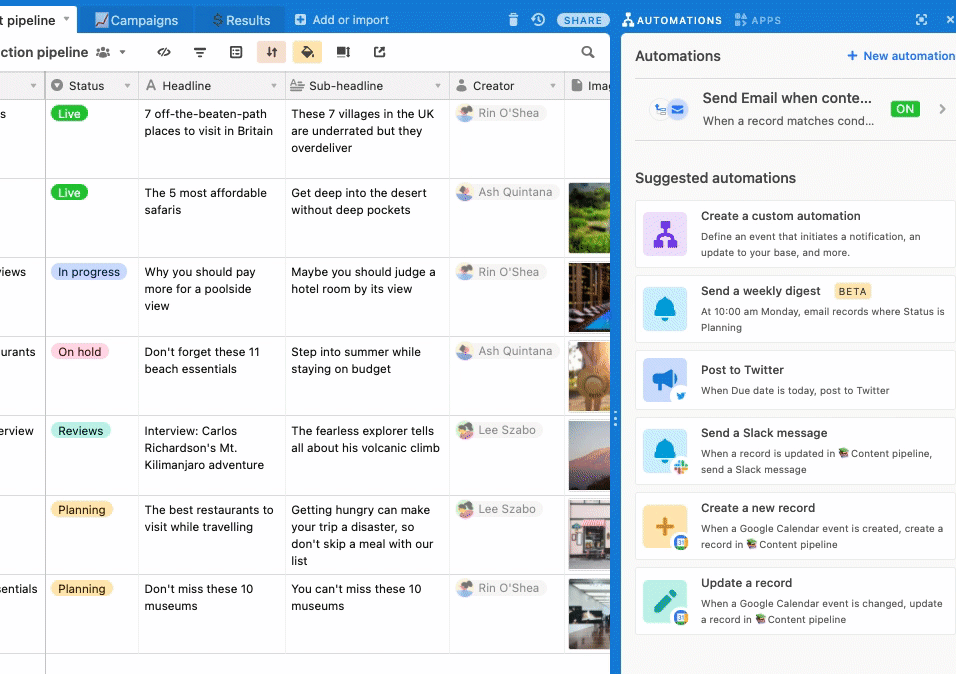The height and width of the screenshot is (674, 956).
Task: Click the On hold status tag
Action: coord(80,352)
